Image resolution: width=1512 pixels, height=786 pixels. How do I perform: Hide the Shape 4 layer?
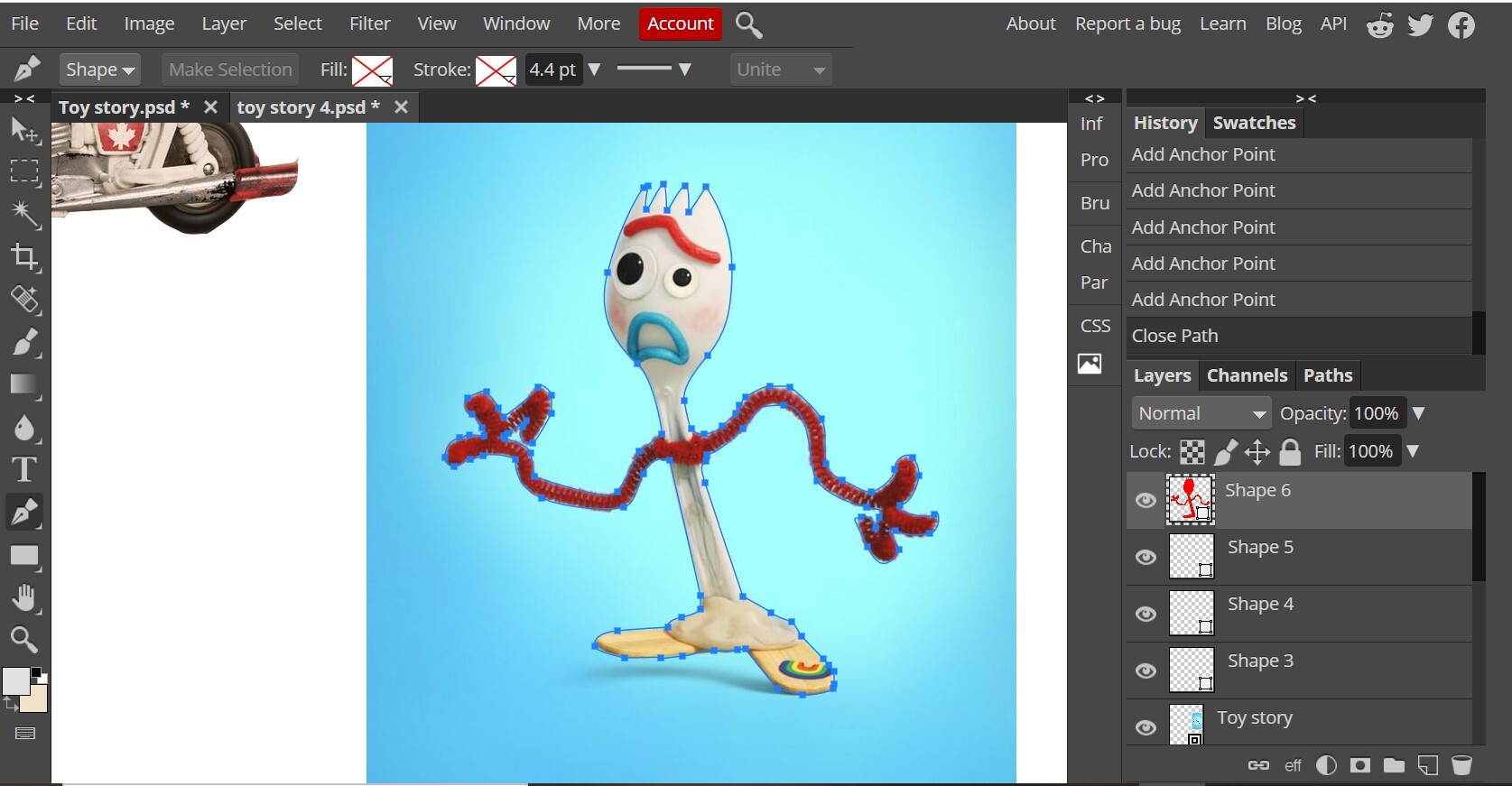click(1146, 614)
